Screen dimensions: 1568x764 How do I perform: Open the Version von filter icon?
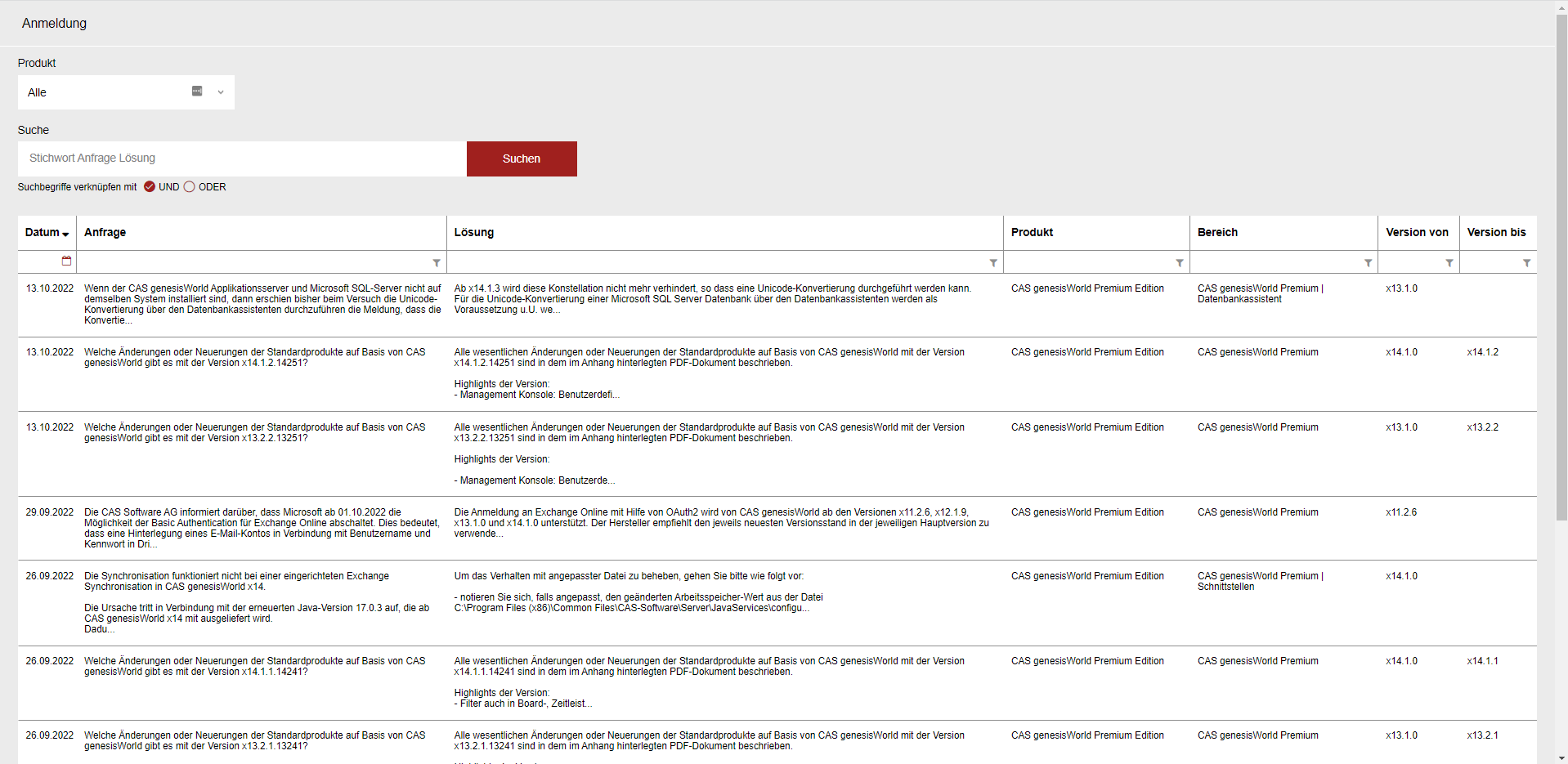coord(1449,263)
